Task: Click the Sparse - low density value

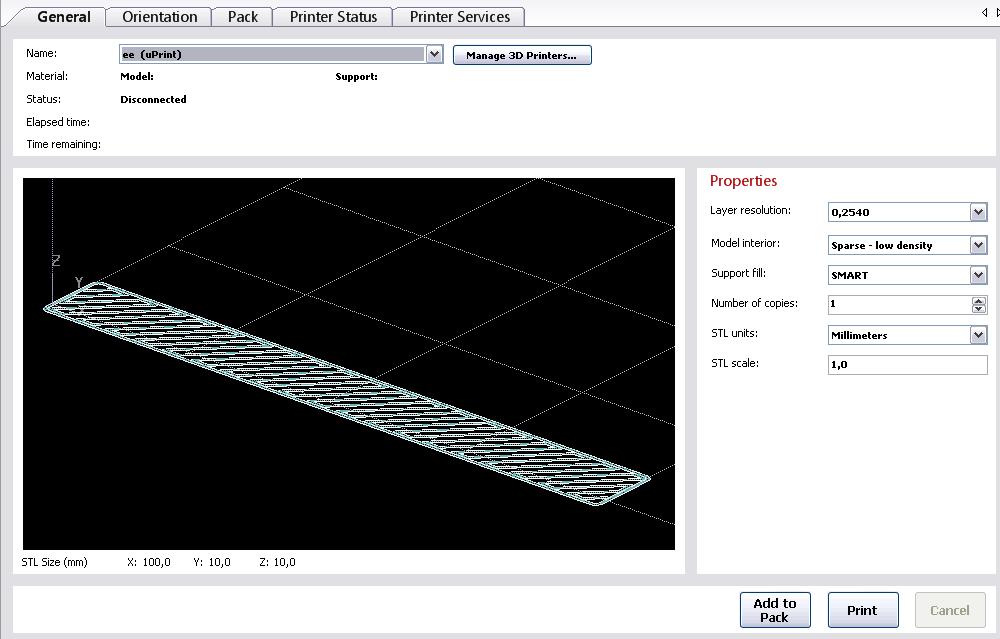Action: click(x=881, y=246)
